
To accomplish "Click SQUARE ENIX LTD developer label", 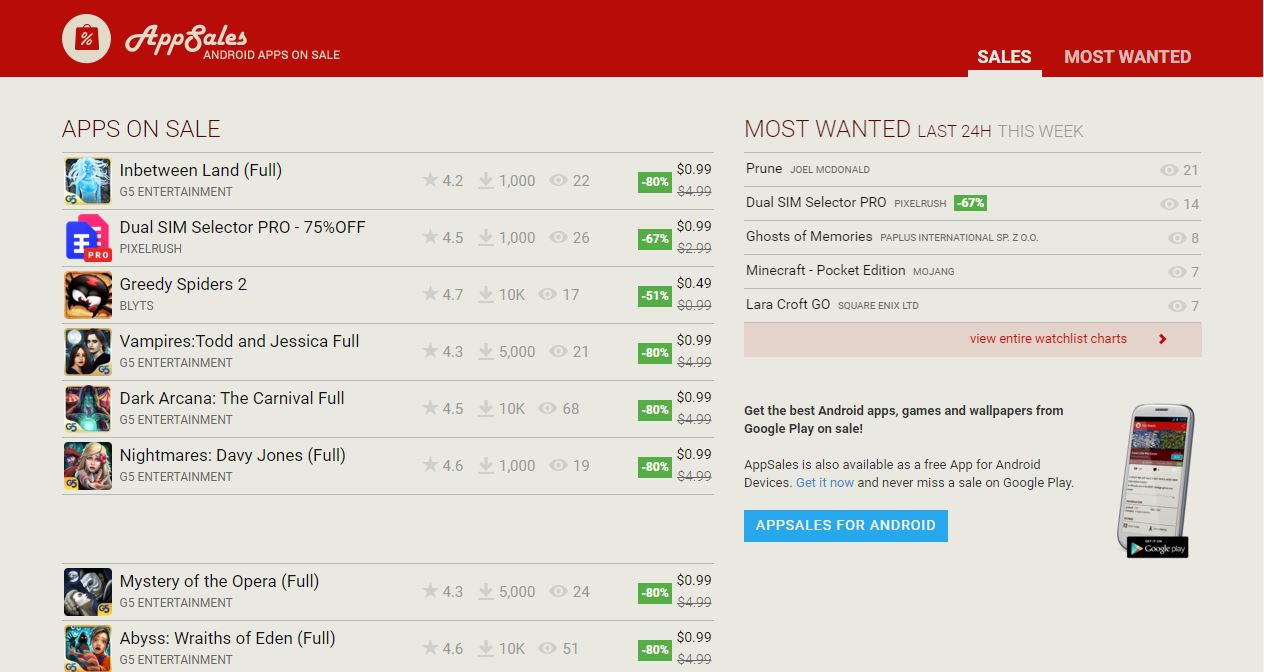I will [x=878, y=305].
